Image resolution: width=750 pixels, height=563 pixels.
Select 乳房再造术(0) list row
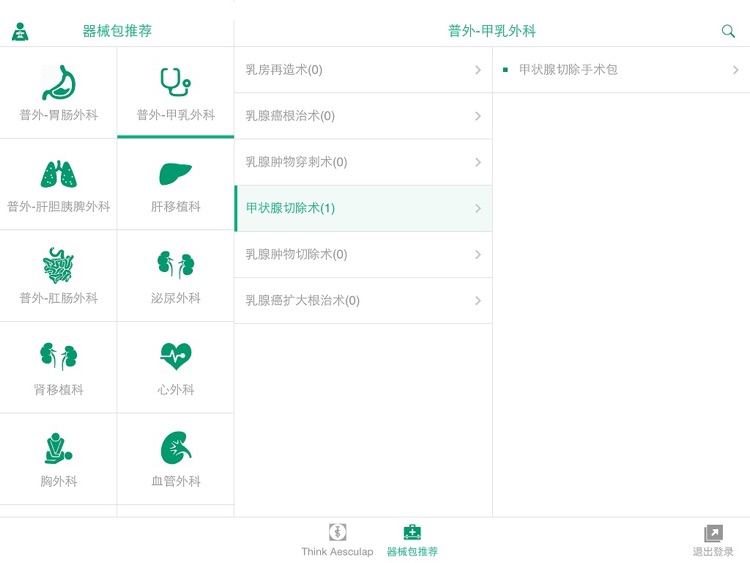point(364,70)
